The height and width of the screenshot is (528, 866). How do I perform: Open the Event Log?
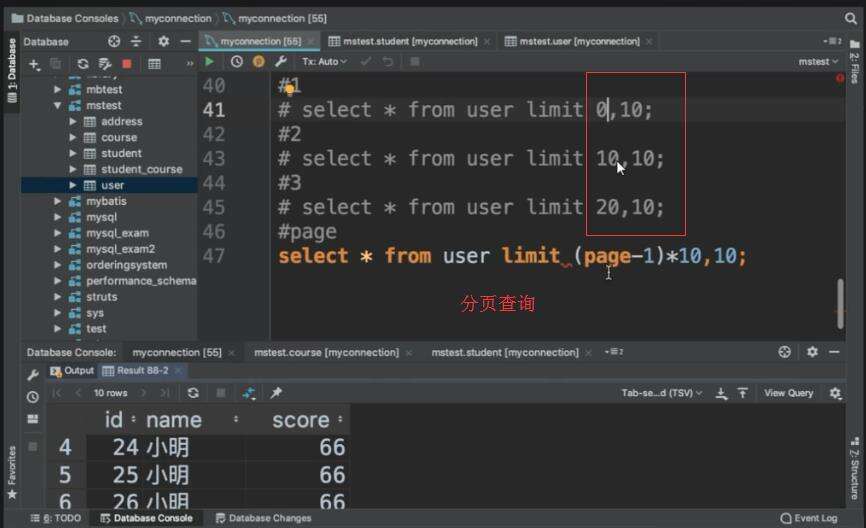tap(809, 519)
